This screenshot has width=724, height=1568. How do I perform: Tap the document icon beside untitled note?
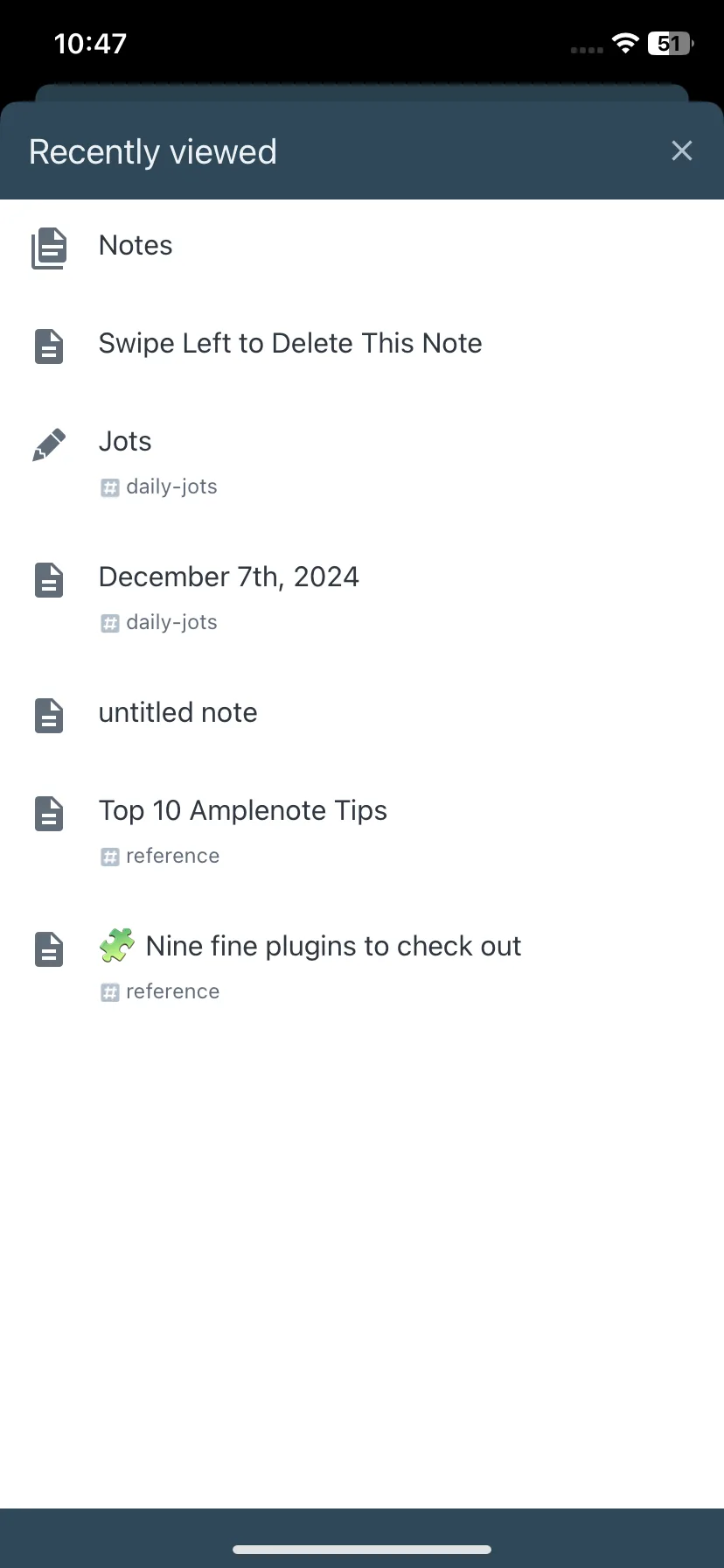pos(49,716)
